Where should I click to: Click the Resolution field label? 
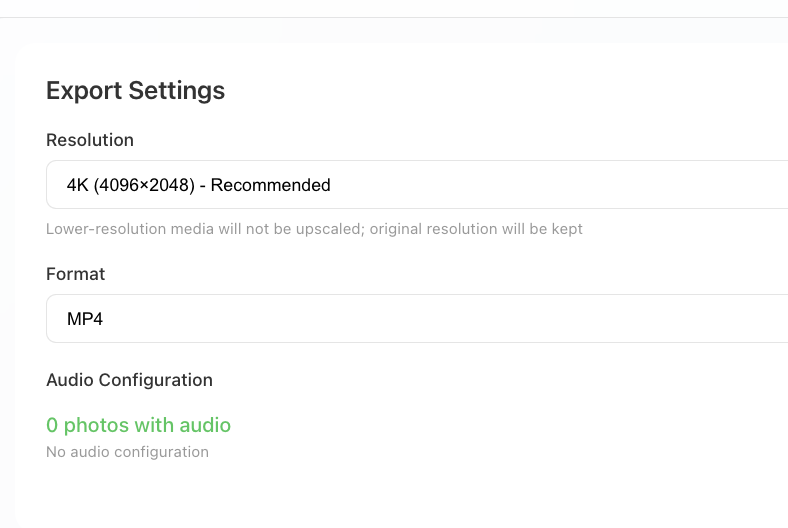(90, 140)
